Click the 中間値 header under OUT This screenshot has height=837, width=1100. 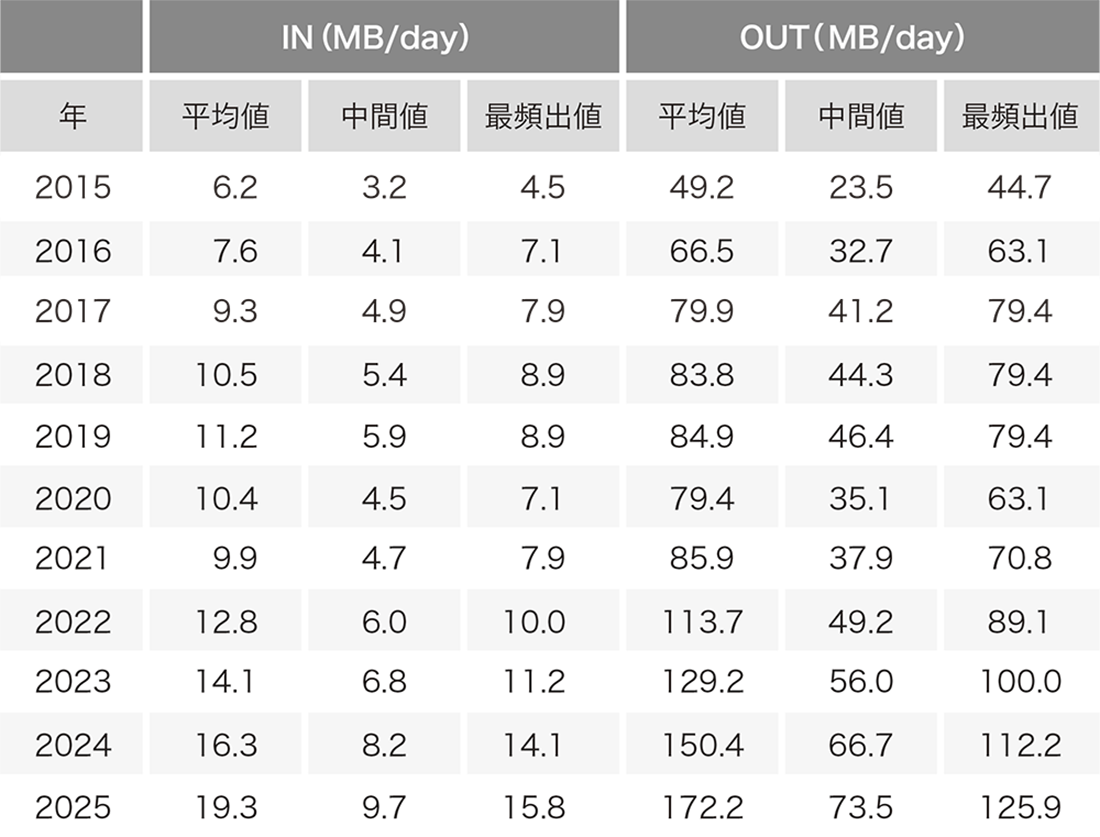pos(861,117)
